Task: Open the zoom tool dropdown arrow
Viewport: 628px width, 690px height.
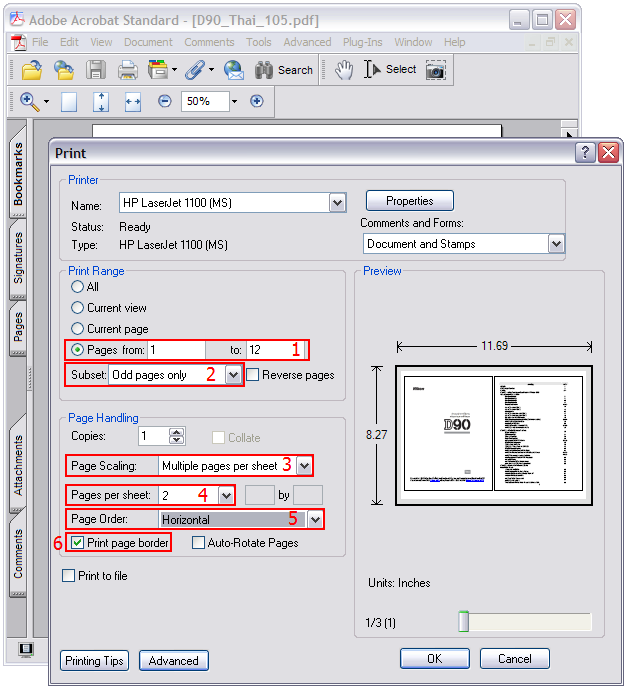Action: [46, 102]
